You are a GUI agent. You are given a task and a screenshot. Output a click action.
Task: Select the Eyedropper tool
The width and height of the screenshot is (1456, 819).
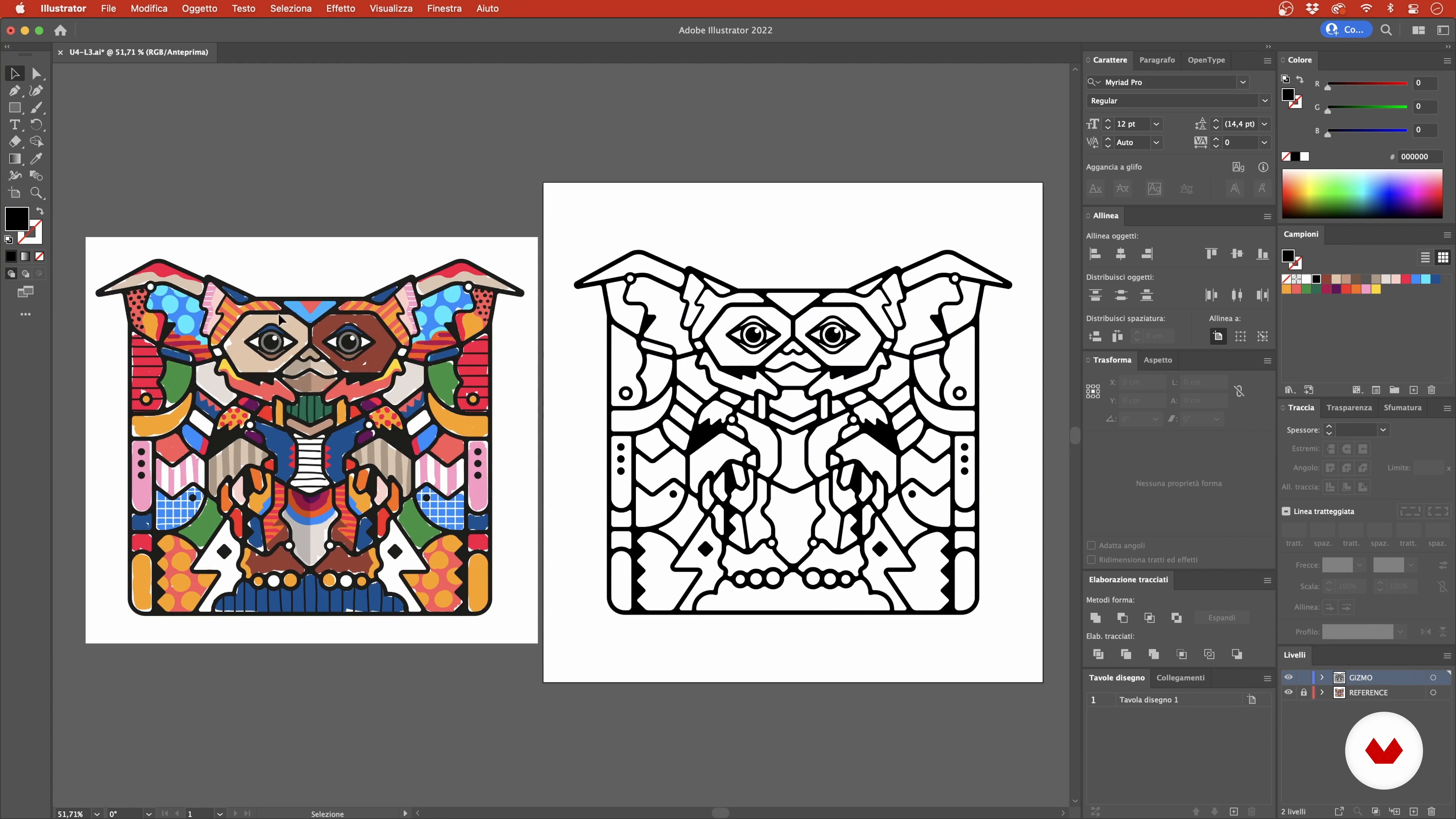pos(36,159)
